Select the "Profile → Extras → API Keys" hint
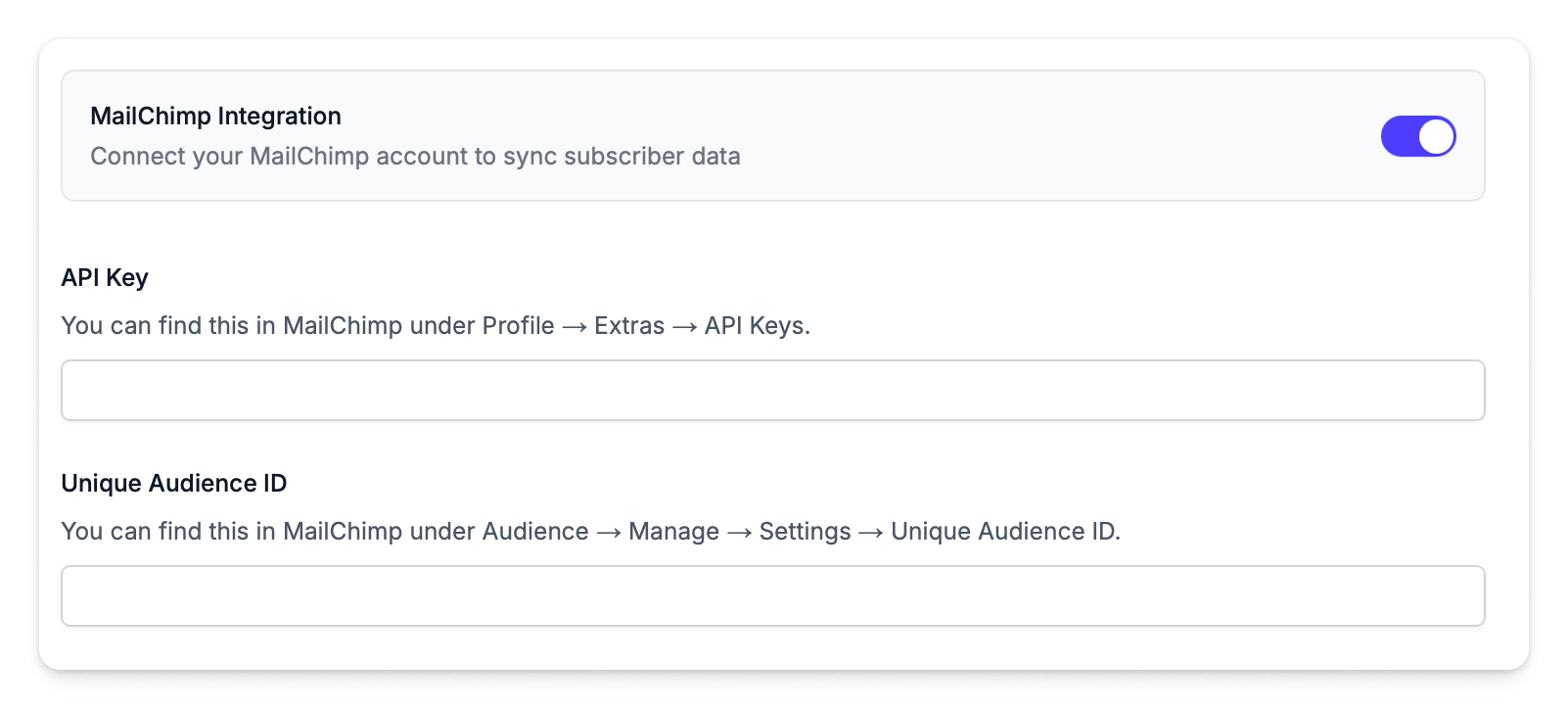 coord(644,326)
